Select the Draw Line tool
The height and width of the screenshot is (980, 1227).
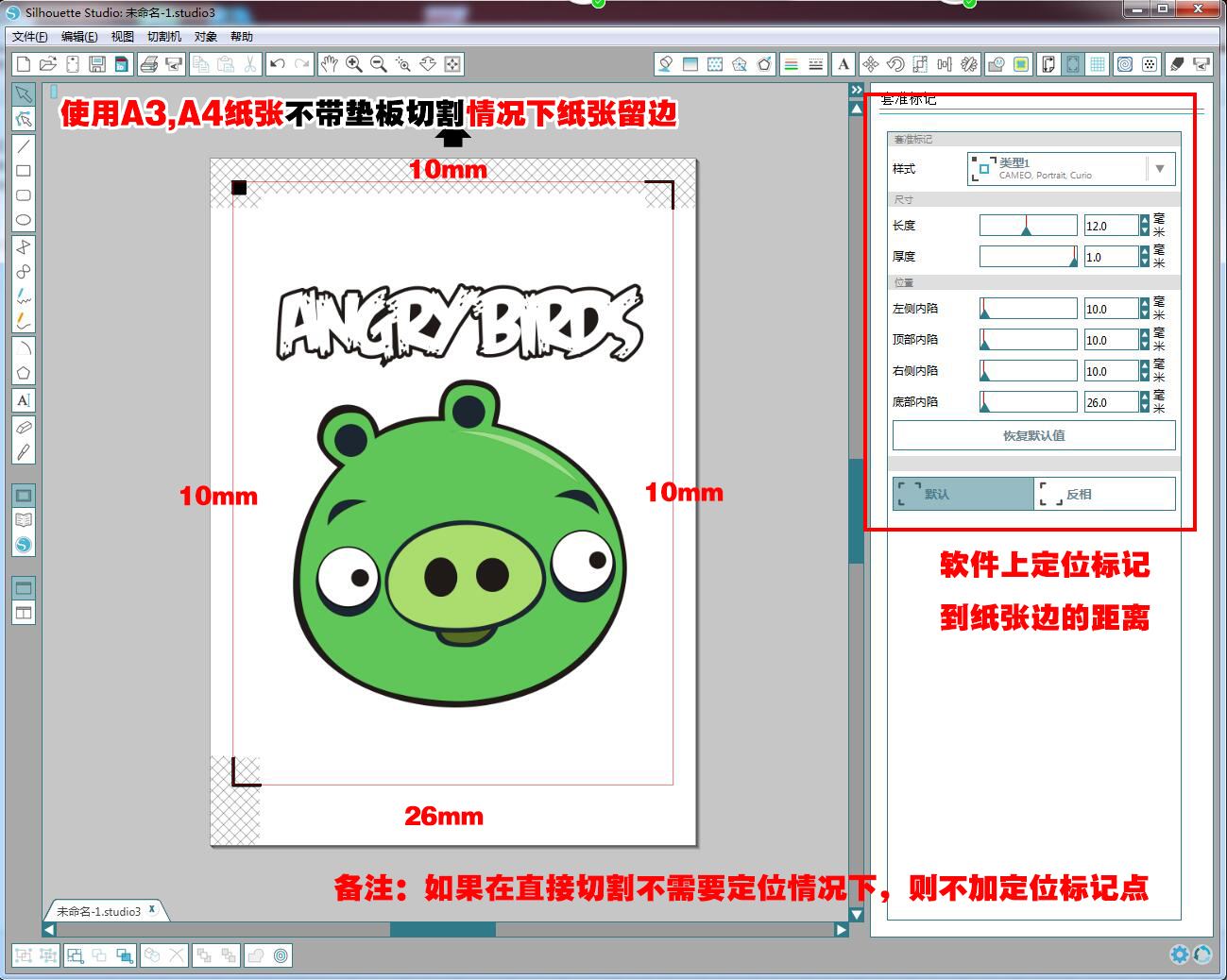24,146
